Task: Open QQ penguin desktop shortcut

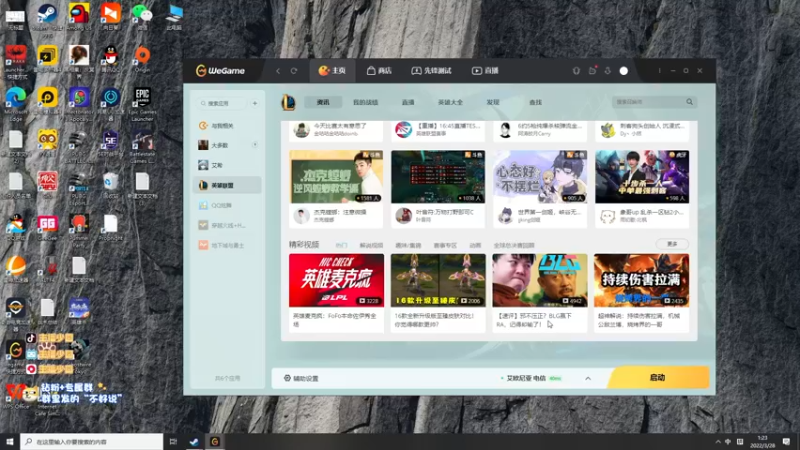Action: 111,58
